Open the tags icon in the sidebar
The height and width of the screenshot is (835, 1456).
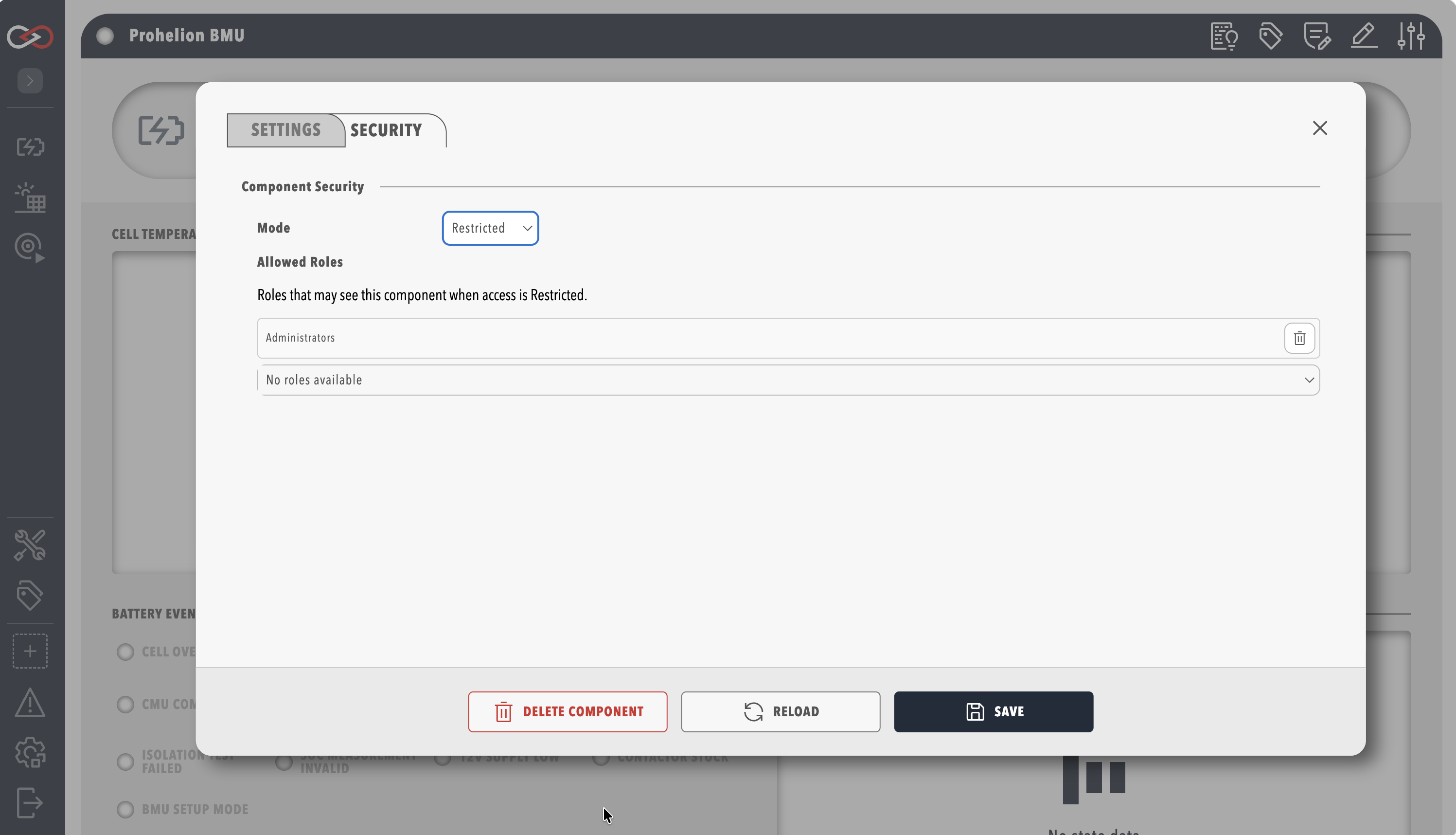pos(30,595)
